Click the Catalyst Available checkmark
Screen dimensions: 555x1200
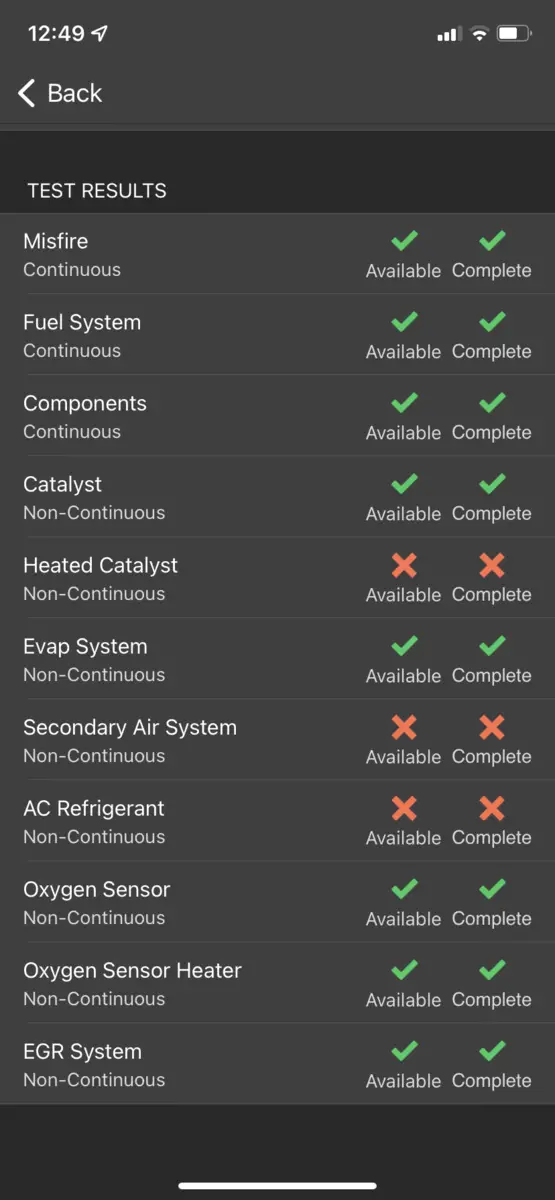(x=404, y=484)
